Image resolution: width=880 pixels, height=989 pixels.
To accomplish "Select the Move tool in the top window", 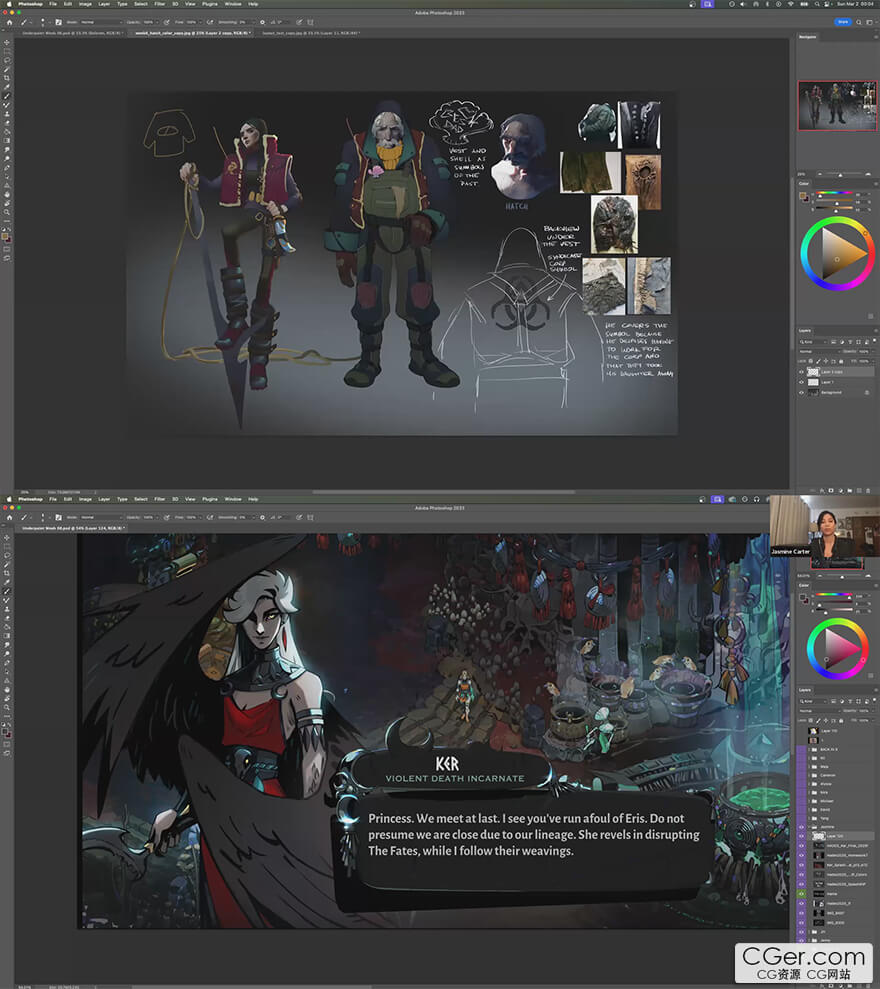I will (8, 42).
